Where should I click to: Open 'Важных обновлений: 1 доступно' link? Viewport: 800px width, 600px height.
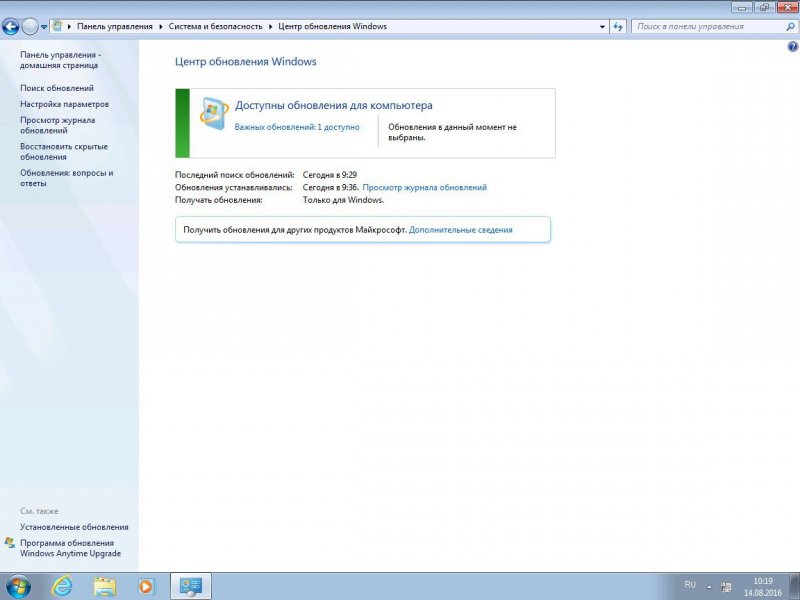tap(297, 127)
